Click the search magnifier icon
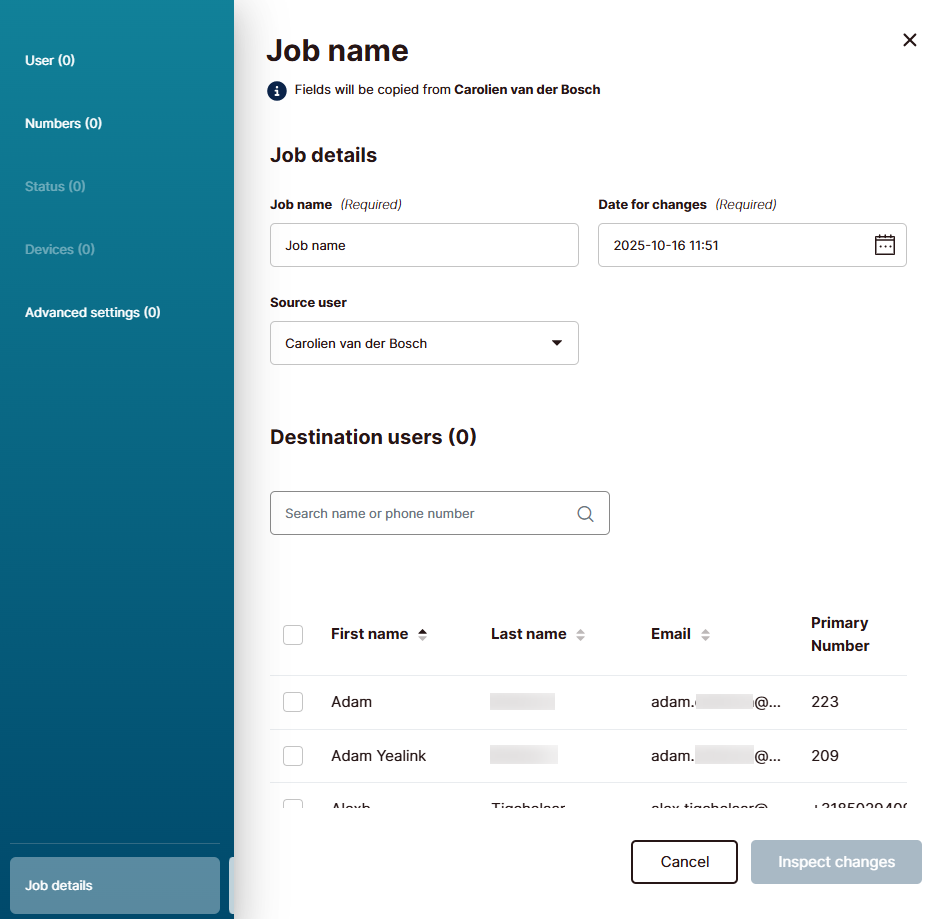This screenshot has height=919, width=933. [x=585, y=514]
